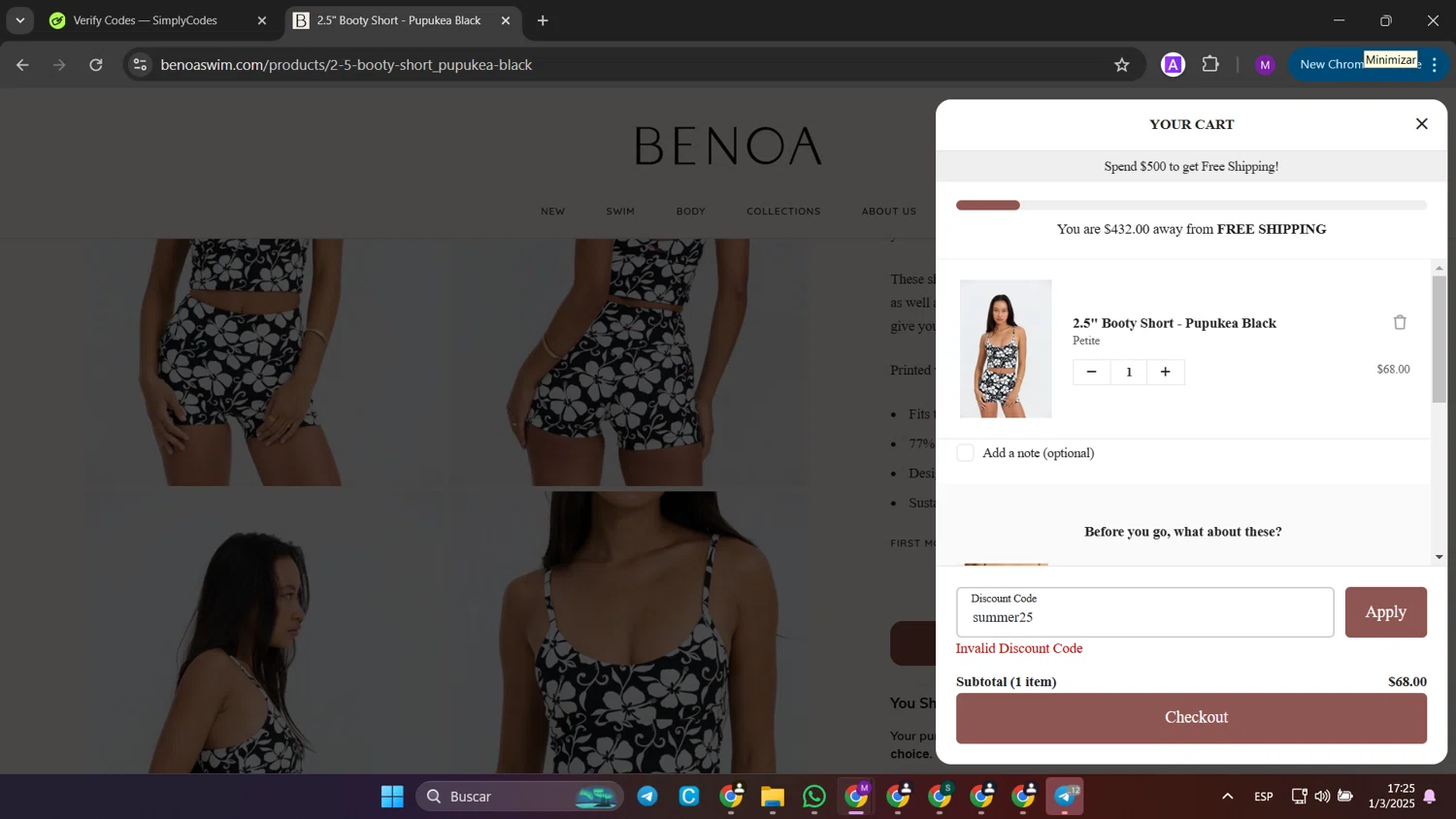Go back to previous page
The image size is (1456, 819).
click(22, 65)
